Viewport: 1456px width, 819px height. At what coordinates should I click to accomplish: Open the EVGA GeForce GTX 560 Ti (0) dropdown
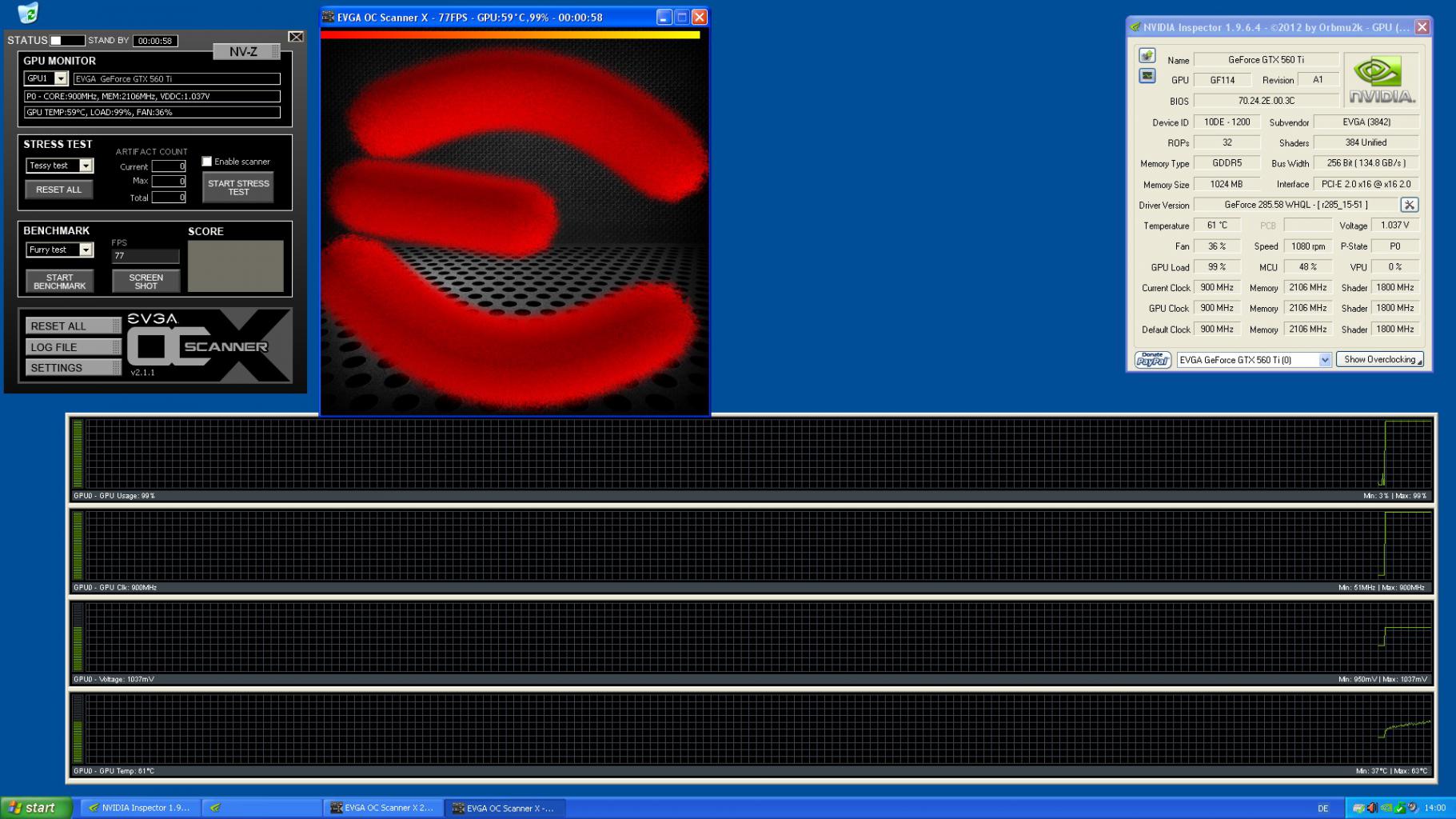1254,360
